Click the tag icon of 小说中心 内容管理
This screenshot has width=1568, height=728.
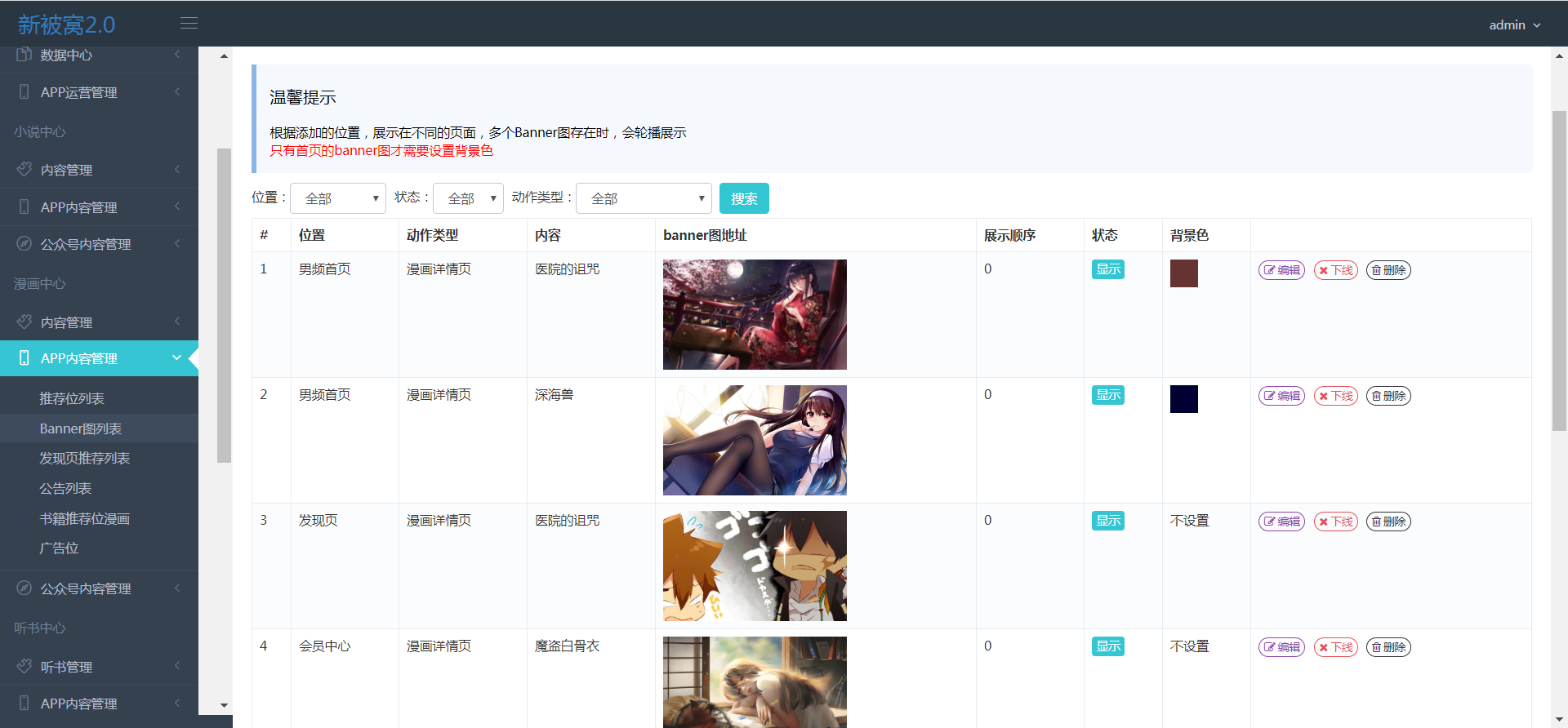24,169
